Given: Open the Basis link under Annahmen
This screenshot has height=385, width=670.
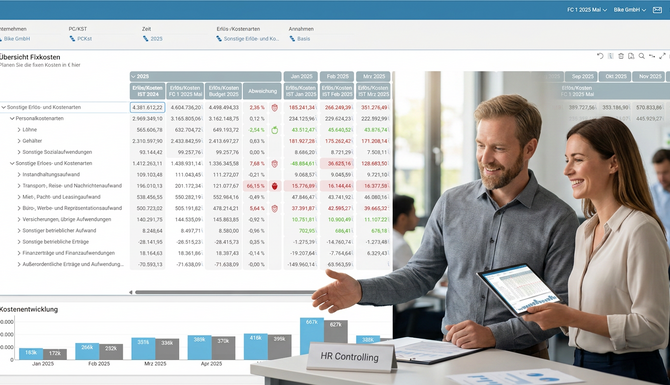Looking at the screenshot, I should click(x=304, y=38).
